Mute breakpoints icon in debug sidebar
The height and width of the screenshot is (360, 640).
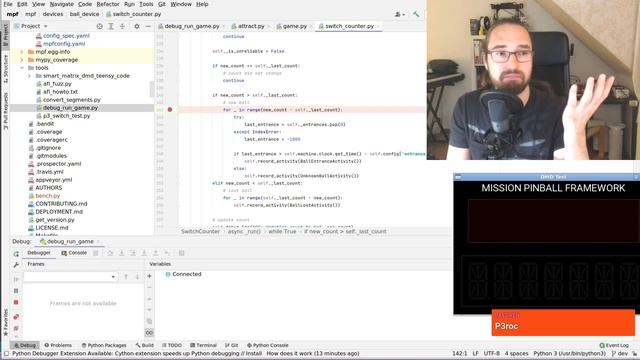[16, 328]
